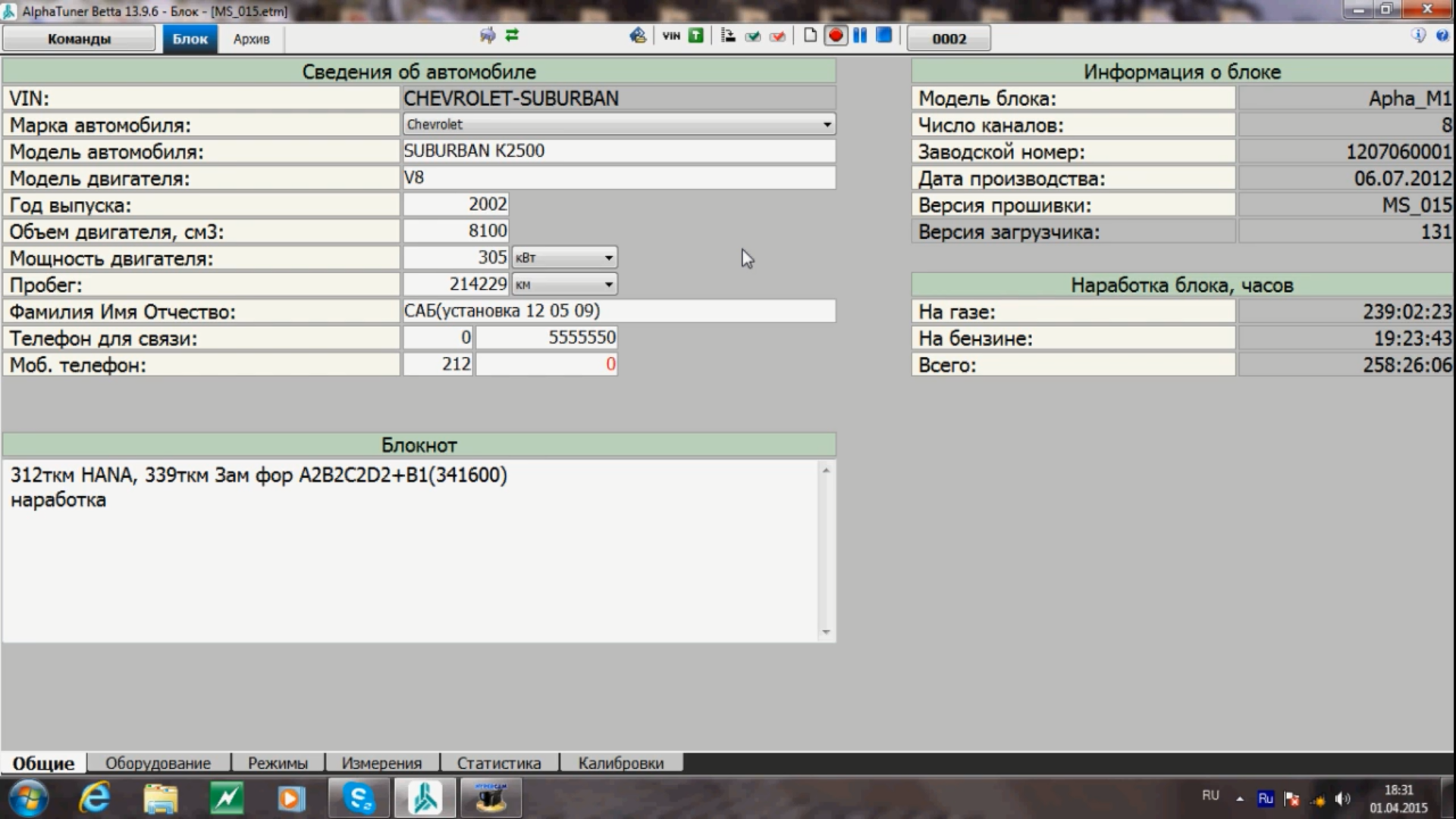The image size is (1456, 819).
Task: Open the Оборудование bottom tab
Action: point(158,763)
